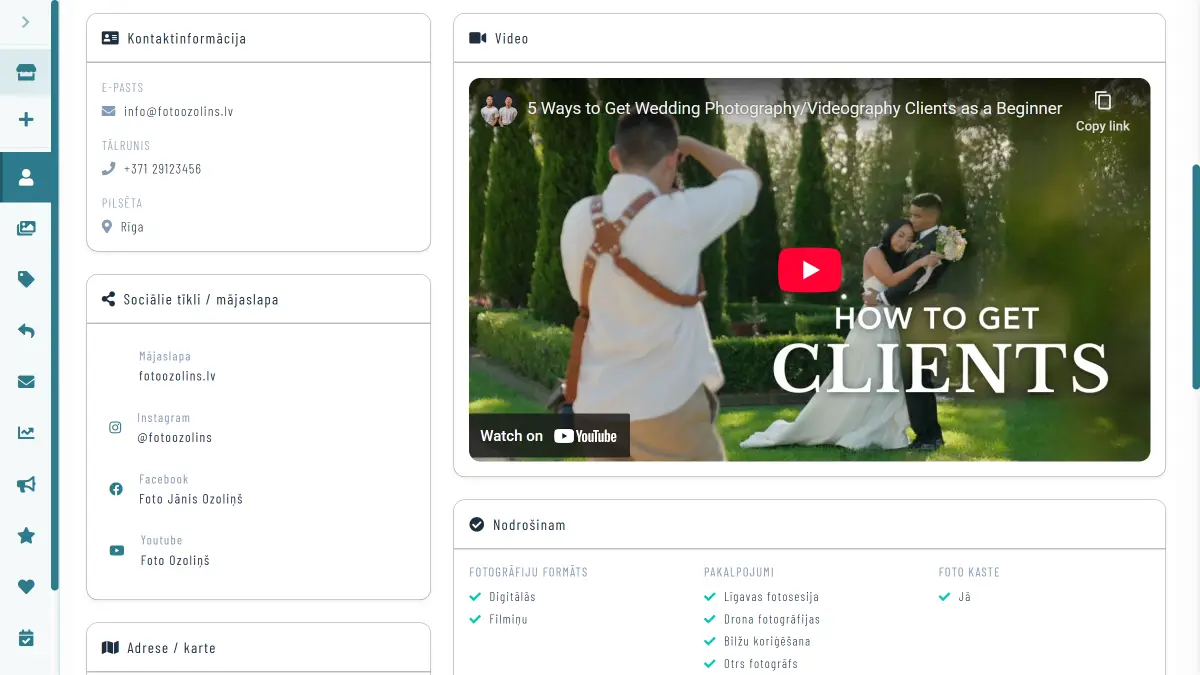Click the phone icon next to +371 29123456
Screen dimensions: 1200x675
tap(109, 169)
